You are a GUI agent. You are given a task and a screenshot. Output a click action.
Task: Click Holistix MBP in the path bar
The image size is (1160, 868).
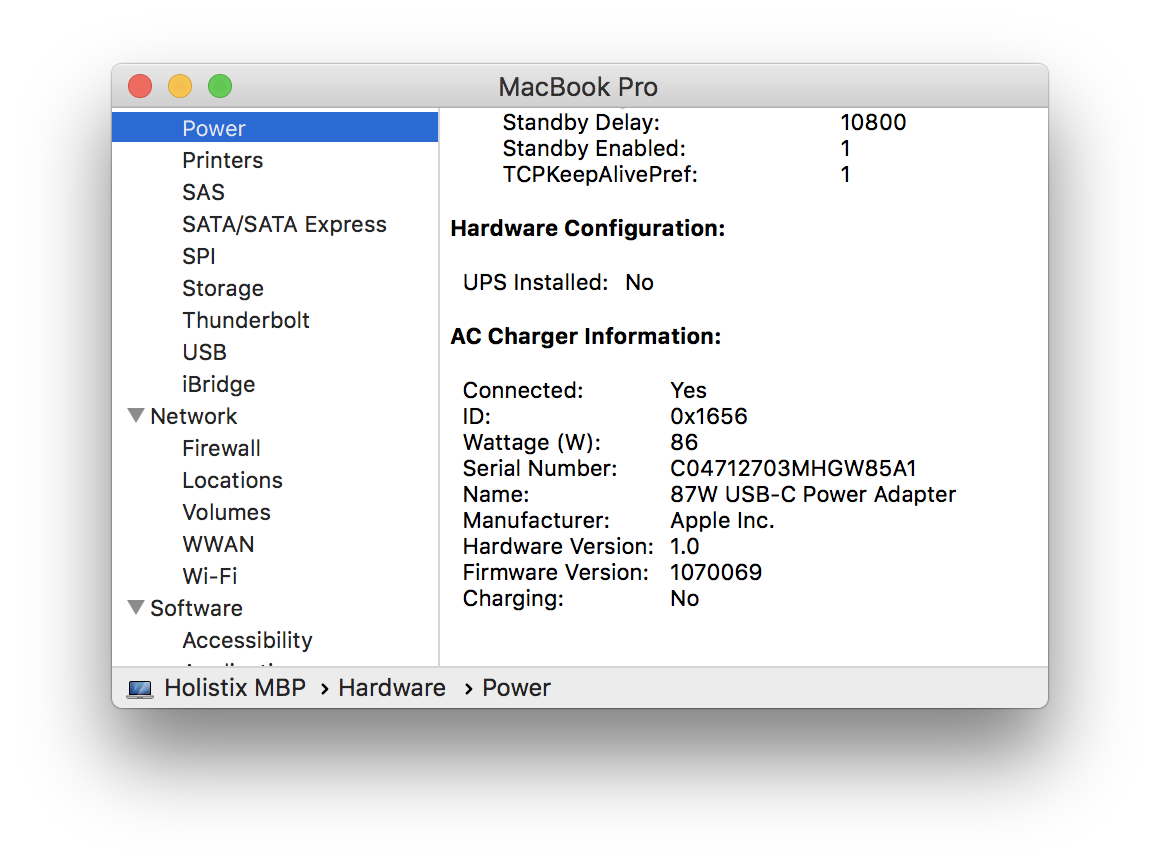click(x=235, y=688)
